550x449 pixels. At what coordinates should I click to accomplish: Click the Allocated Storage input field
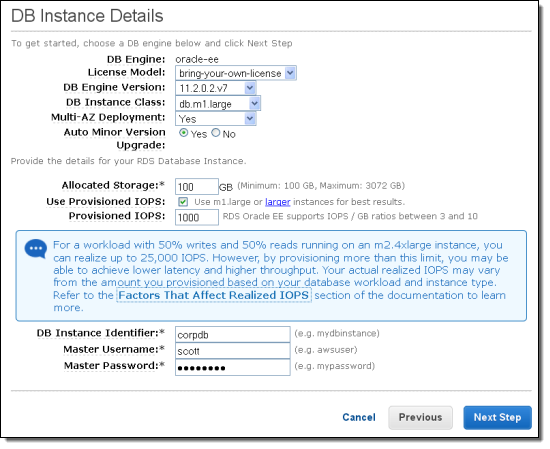tap(197, 187)
